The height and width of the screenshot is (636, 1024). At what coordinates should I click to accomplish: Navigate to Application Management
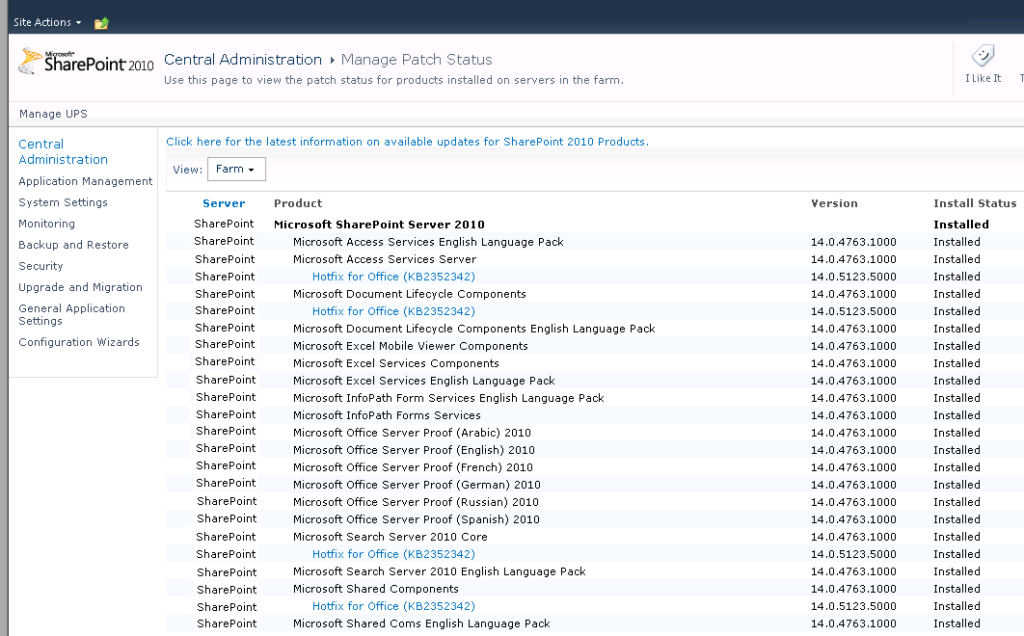88,181
